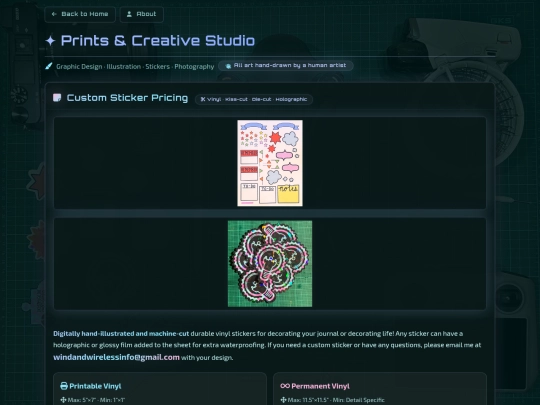The height and width of the screenshot is (405, 540).
Task: Click the arrow icon on Back to Home
Action: coord(54,14)
